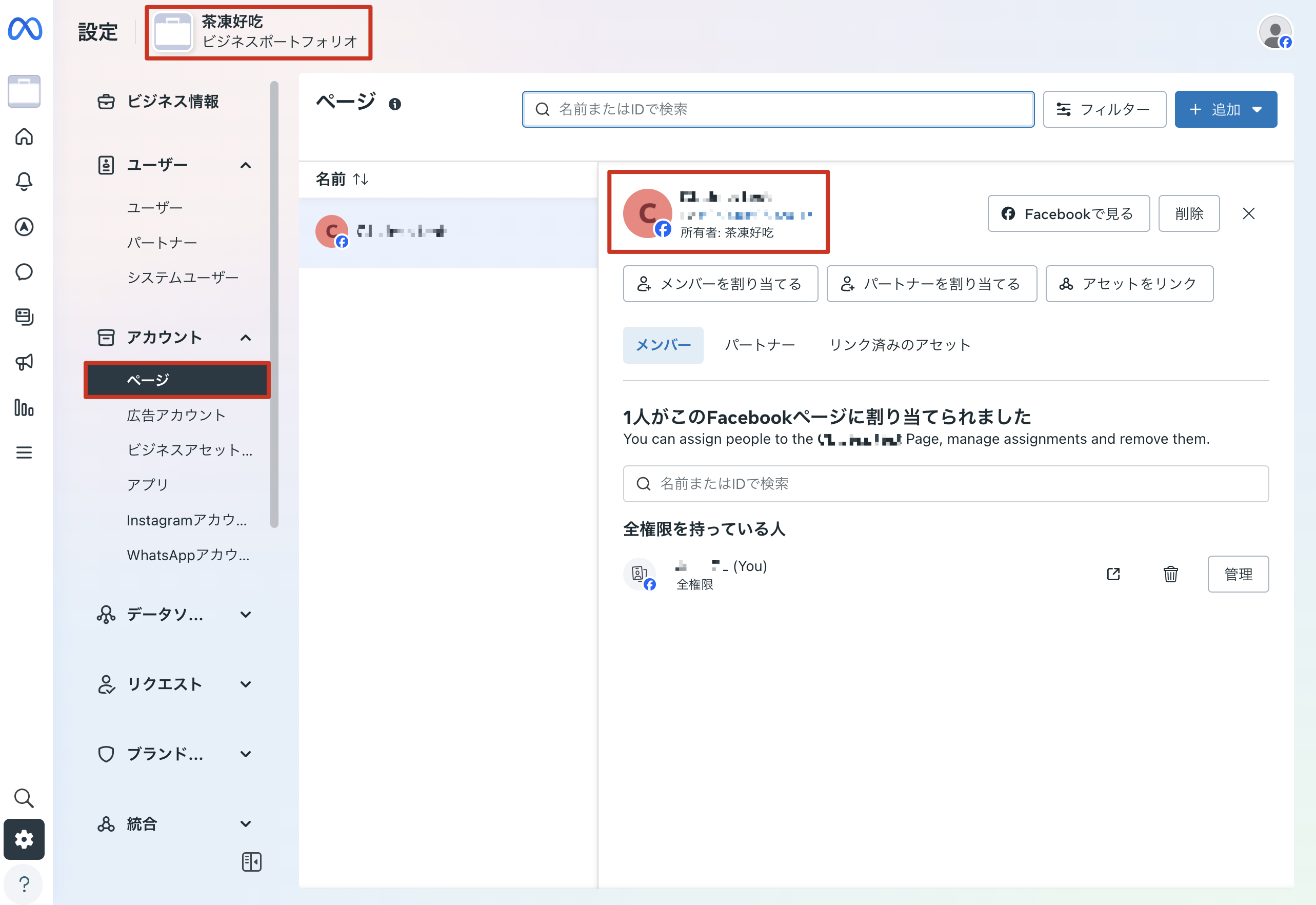Open アプリ in sidebar
Viewport: 1316px width, 905px height.
147,485
